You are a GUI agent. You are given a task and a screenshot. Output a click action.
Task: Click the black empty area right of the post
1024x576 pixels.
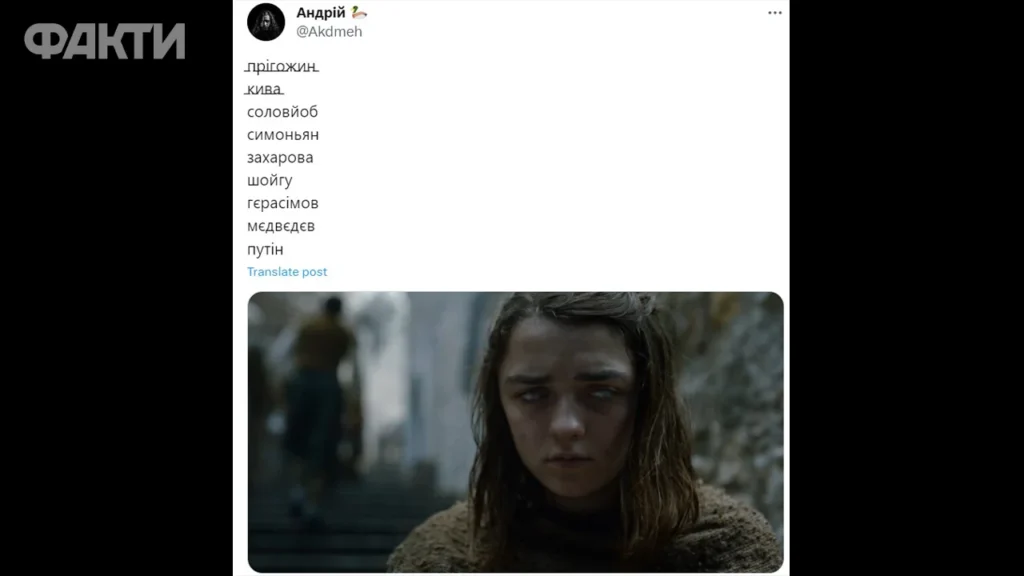click(906, 288)
